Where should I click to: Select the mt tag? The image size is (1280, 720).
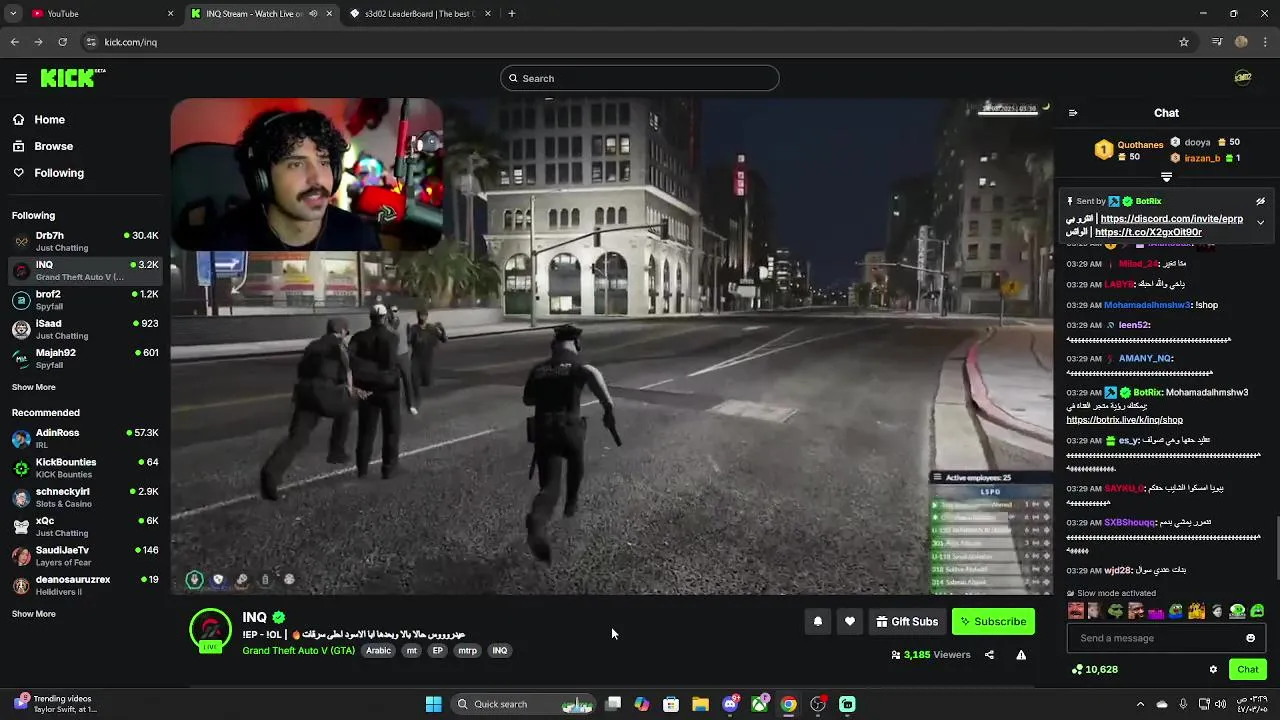tap(411, 651)
